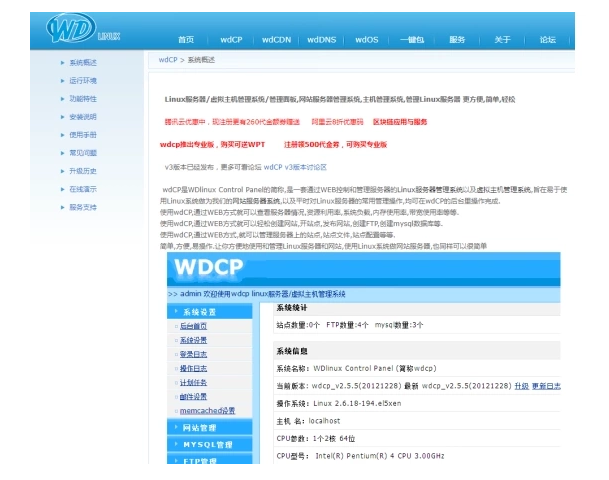Select wdDNS in the top navigation

[x=322, y=40]
